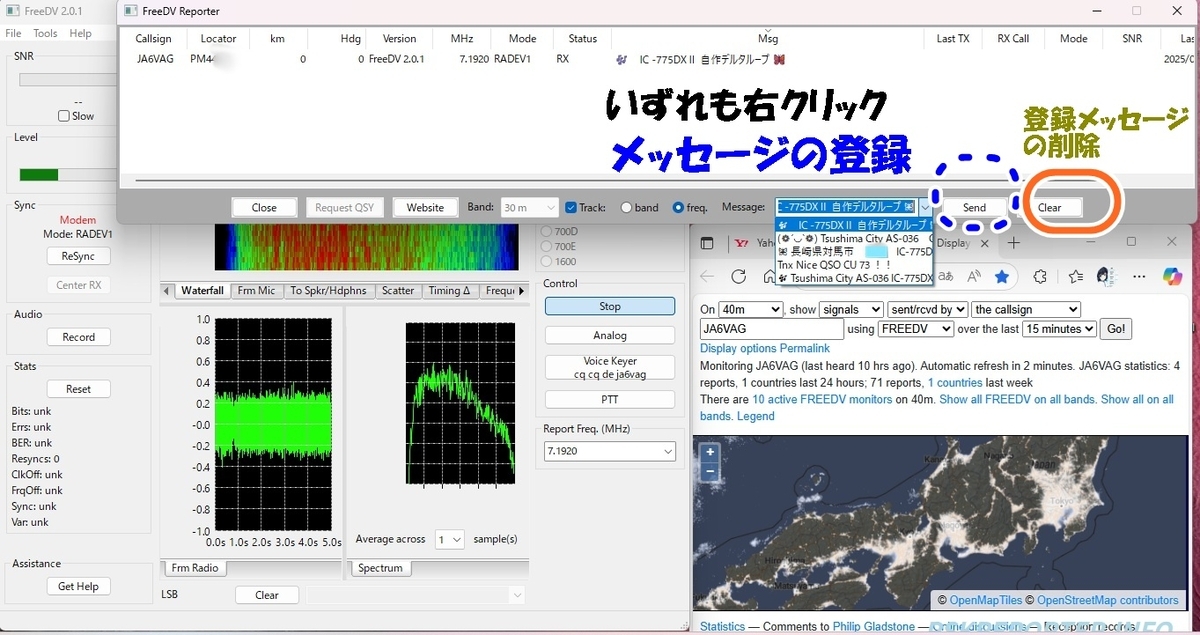This screenshot has width=1200, height=635.
Task: Click the browser back arrow
Action: coord(705,275)
